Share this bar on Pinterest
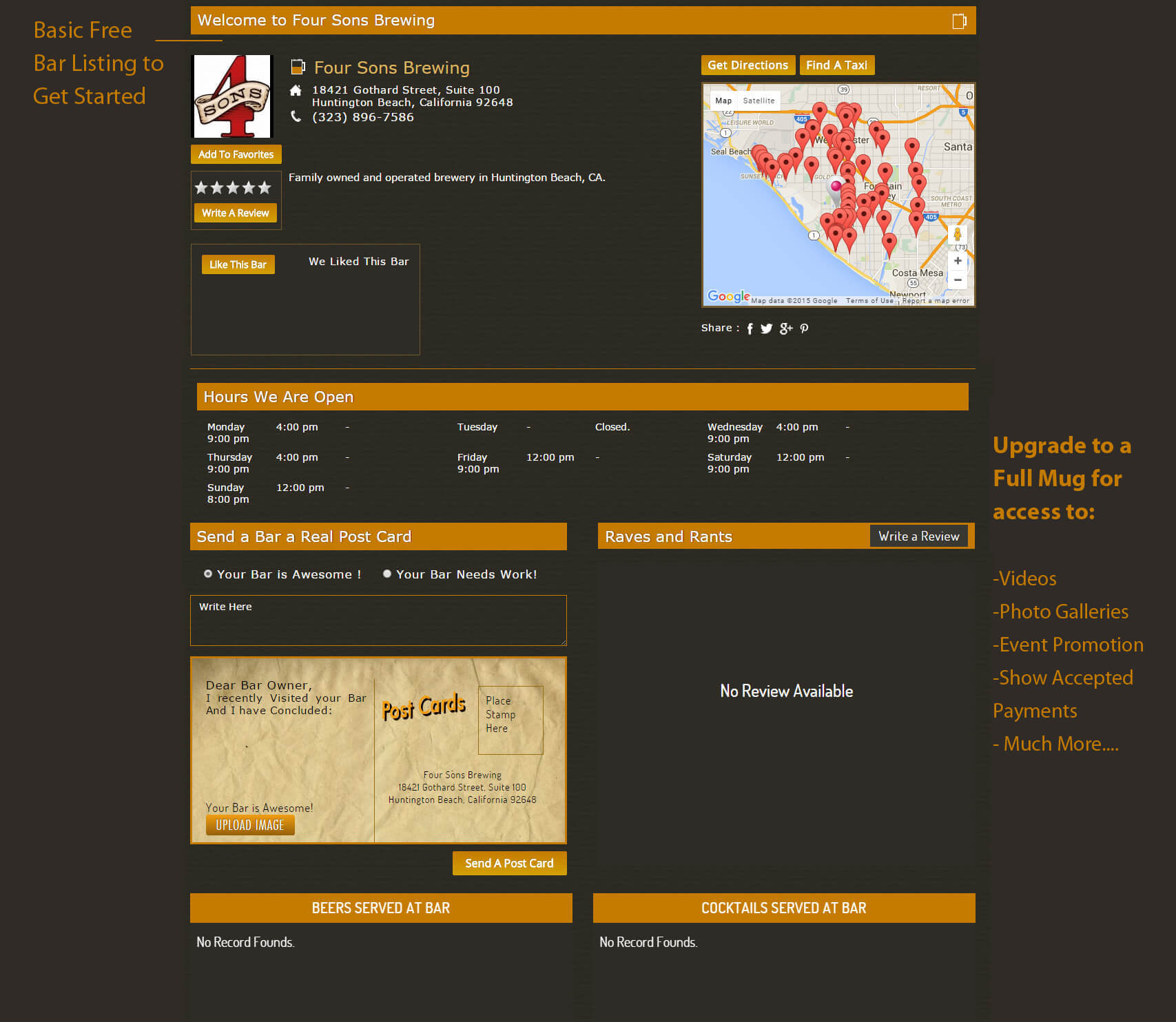1176x1022 pixels. coord(804,328)
